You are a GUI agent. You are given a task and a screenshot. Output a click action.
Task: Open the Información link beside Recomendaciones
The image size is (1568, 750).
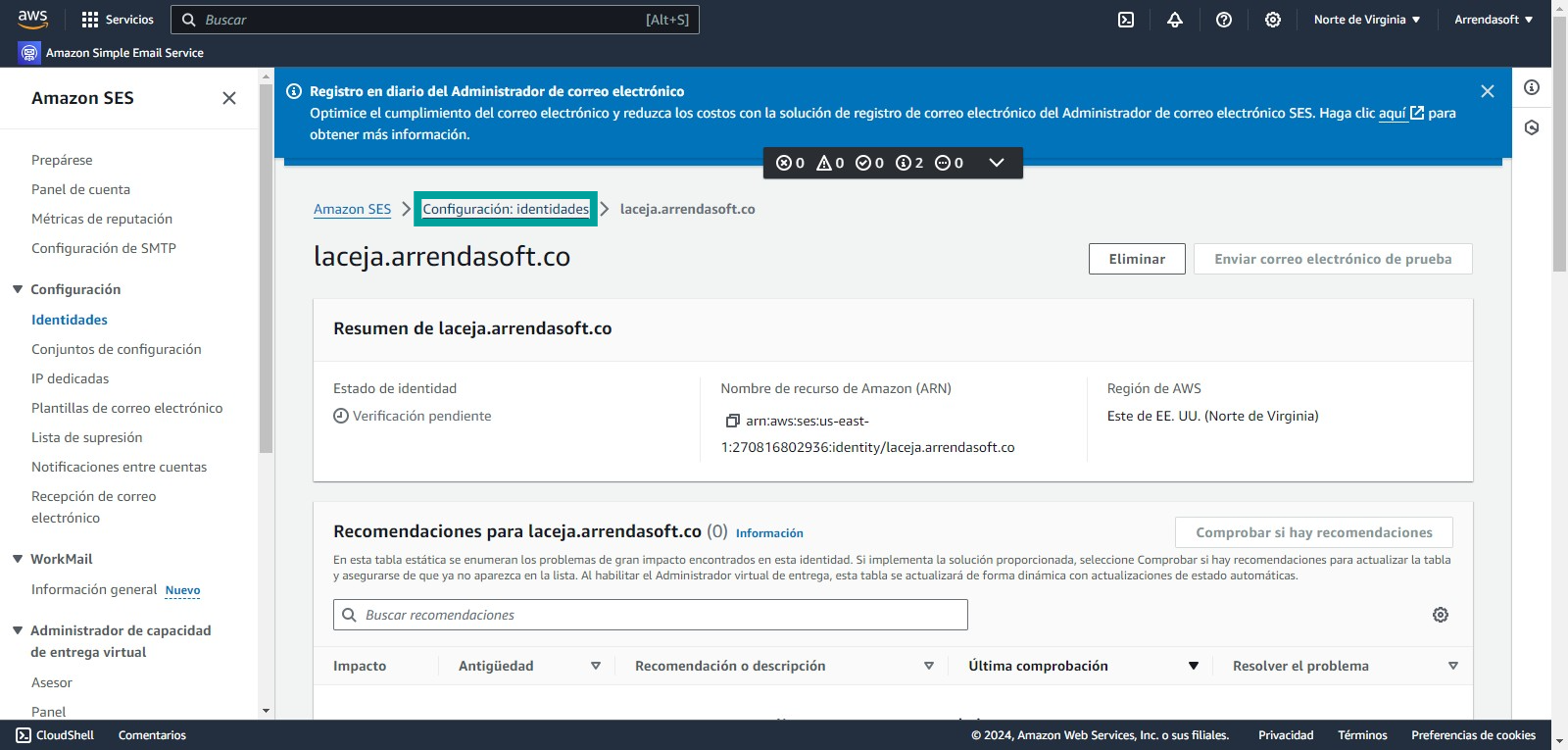(769, 533)
